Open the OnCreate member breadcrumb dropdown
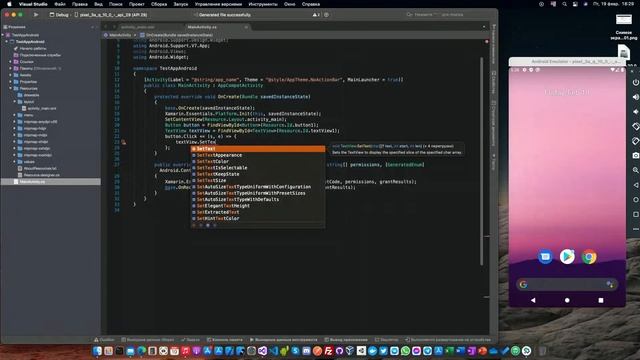The width and height of the screenshot is (640, 360). [x=176, y=35]
